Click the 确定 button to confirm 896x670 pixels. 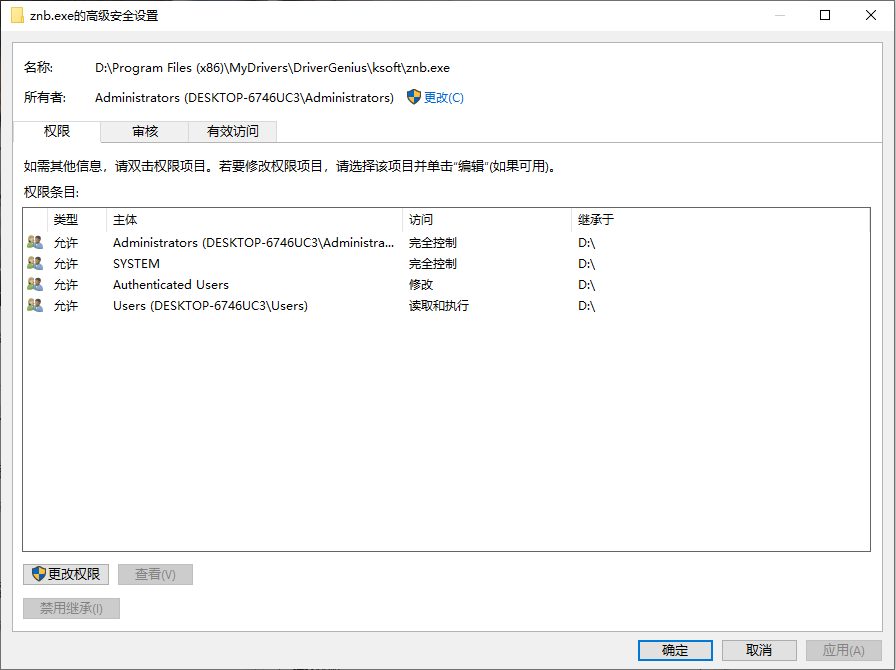675,650
